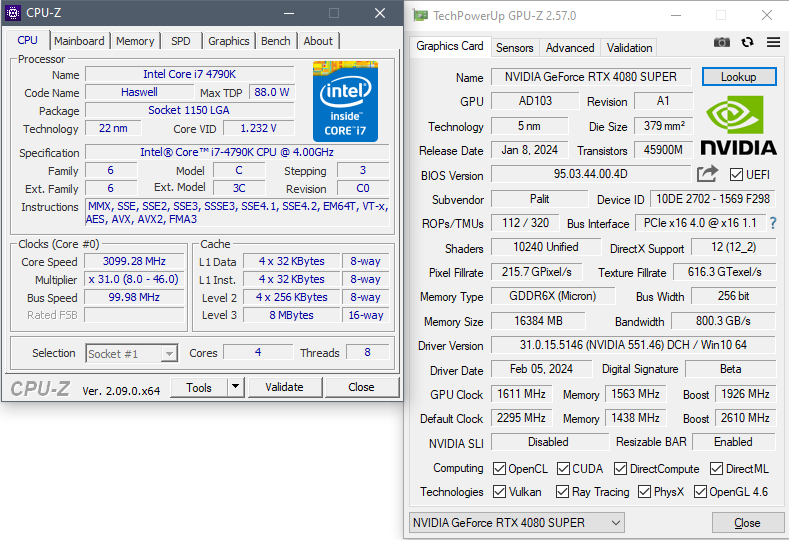
Task: Click the Multiplier x 31.0 value
Action: point(134,279)
